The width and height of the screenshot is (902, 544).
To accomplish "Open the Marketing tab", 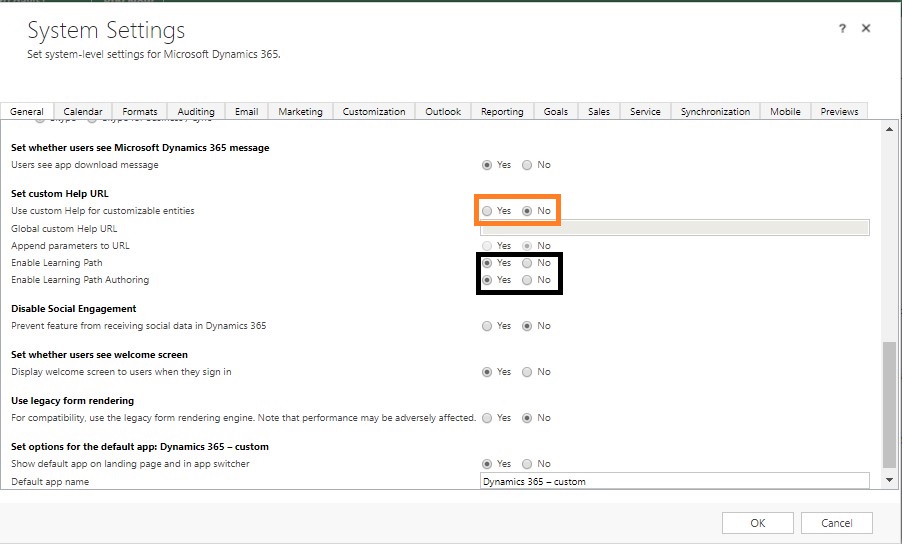I will 300,111.
